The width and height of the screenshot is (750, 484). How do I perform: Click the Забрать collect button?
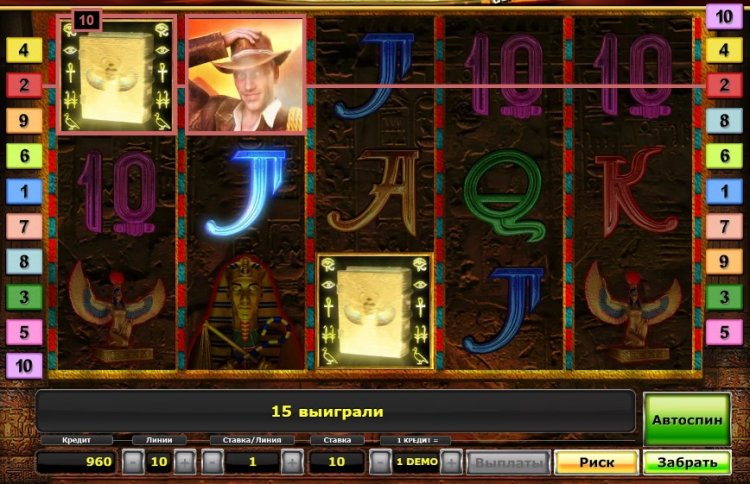[x=687, y=462]
